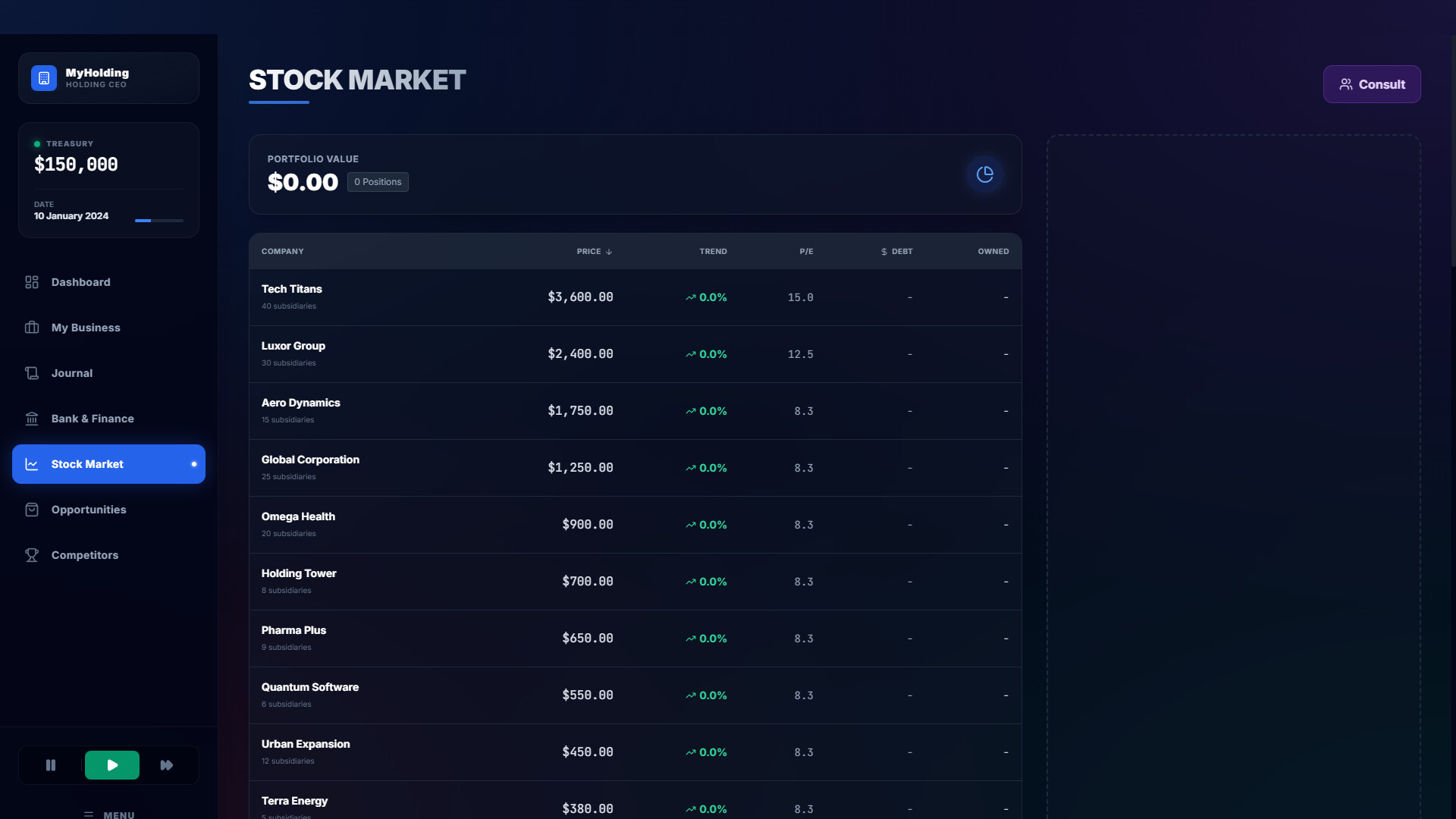Click the Consult button
The width and height of the screenshot is (1456, 819).
(x=1371, y=84)
